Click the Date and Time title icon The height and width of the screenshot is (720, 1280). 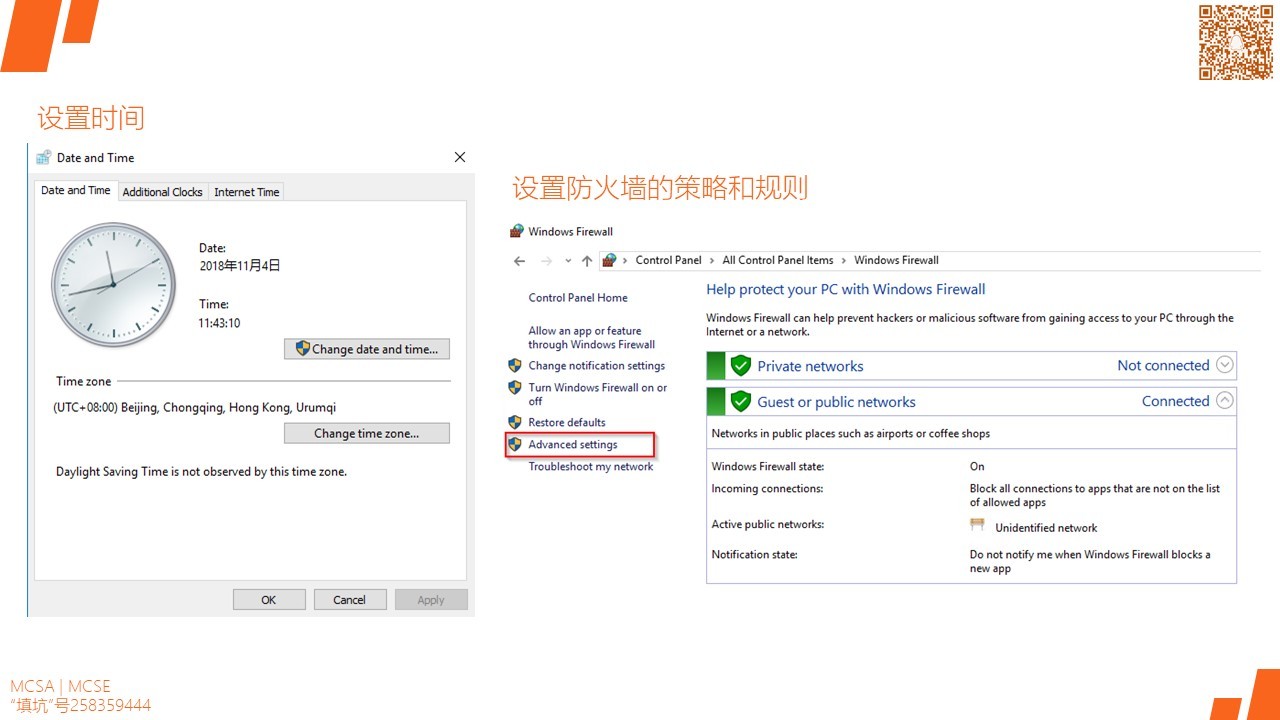43,157
